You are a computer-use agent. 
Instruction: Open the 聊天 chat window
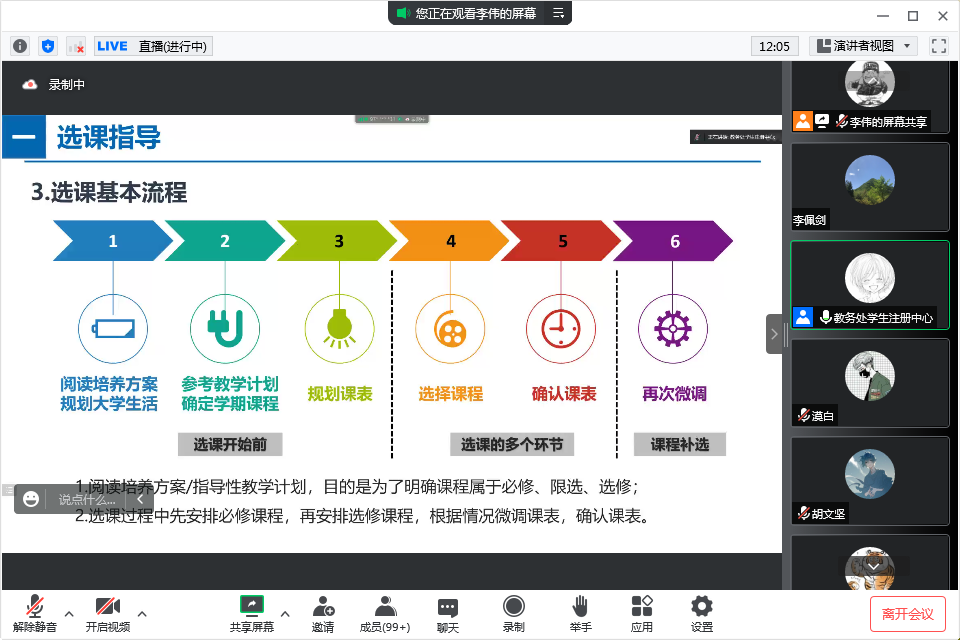click(x=448, y=613)
